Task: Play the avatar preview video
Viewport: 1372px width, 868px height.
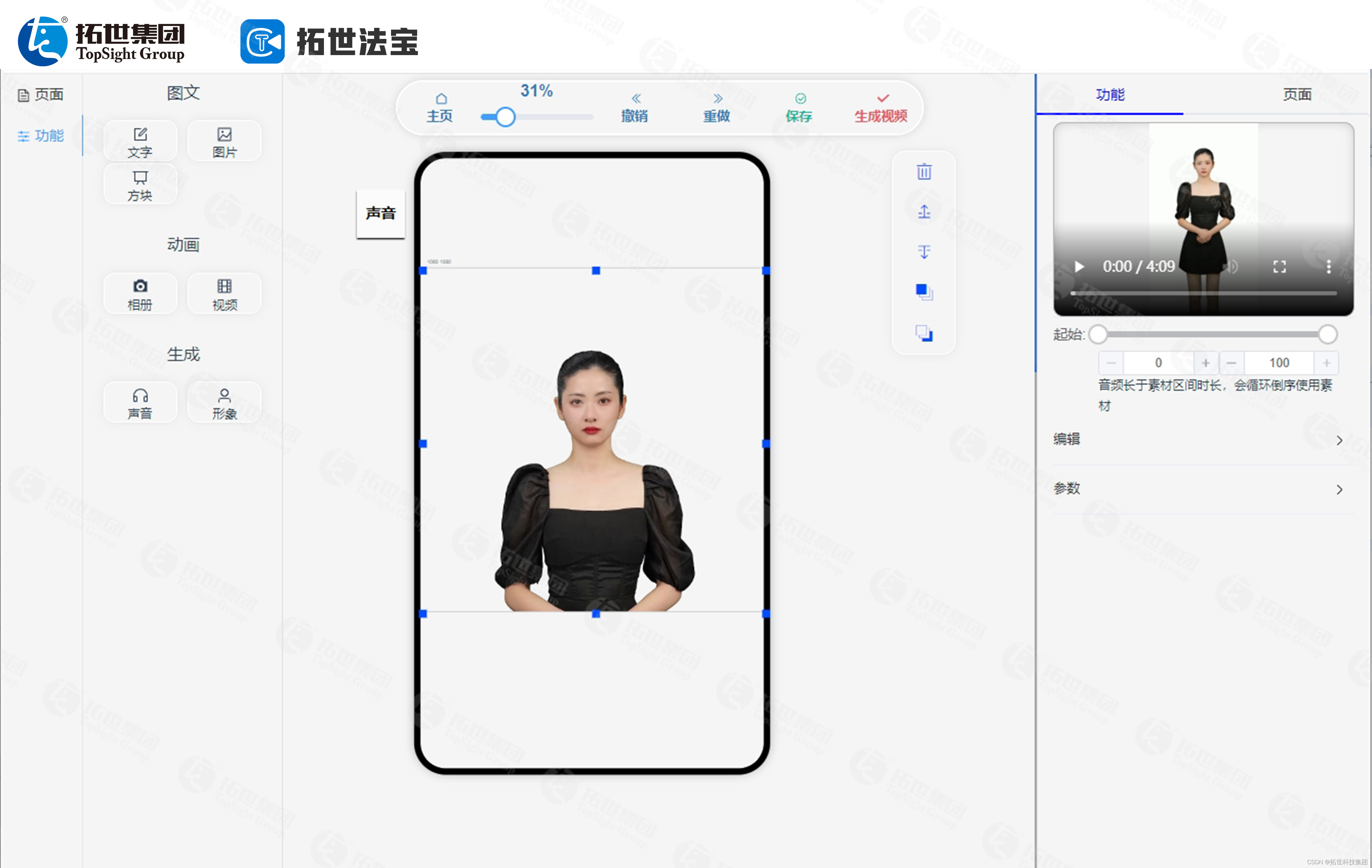Action: click(1078, 267)
